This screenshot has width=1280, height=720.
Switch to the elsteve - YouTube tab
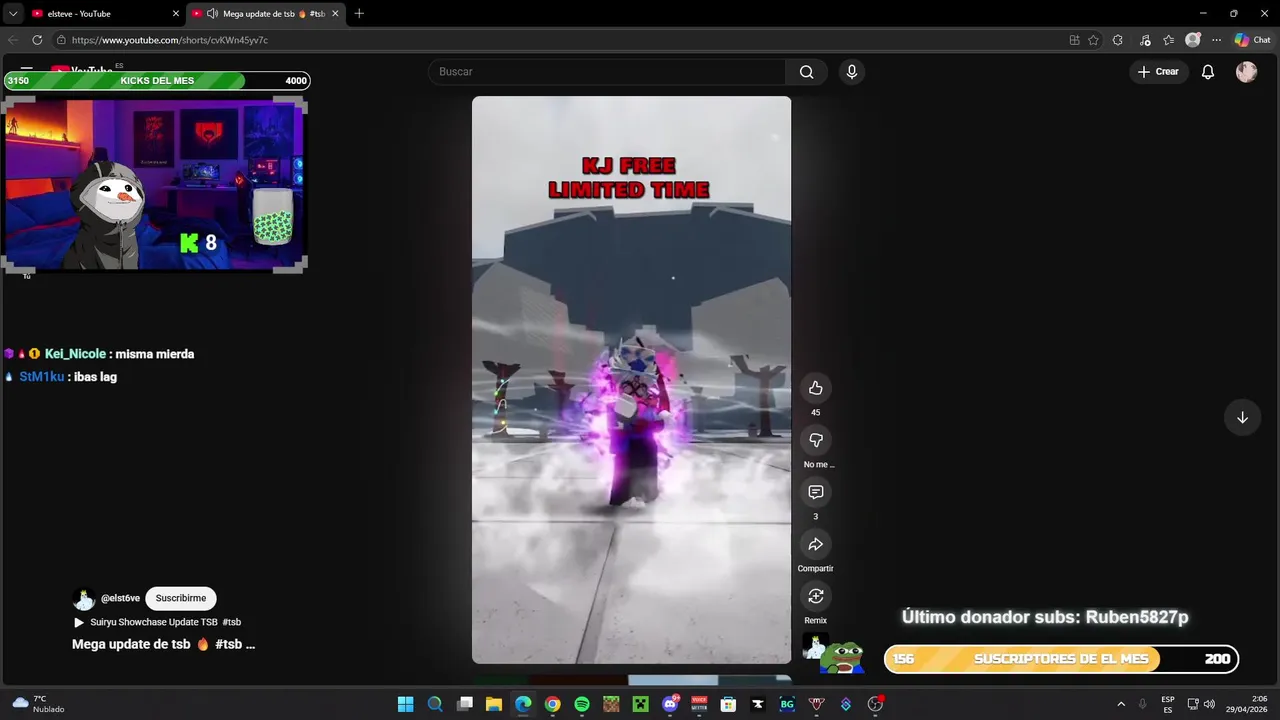tap(105, 13)
